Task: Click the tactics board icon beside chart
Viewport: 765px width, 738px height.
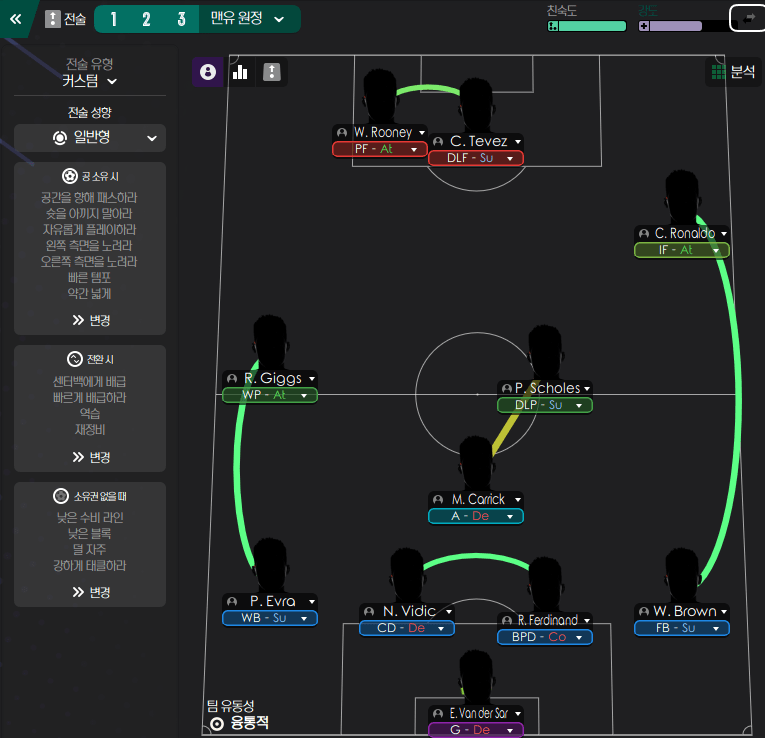Action: 272,72
